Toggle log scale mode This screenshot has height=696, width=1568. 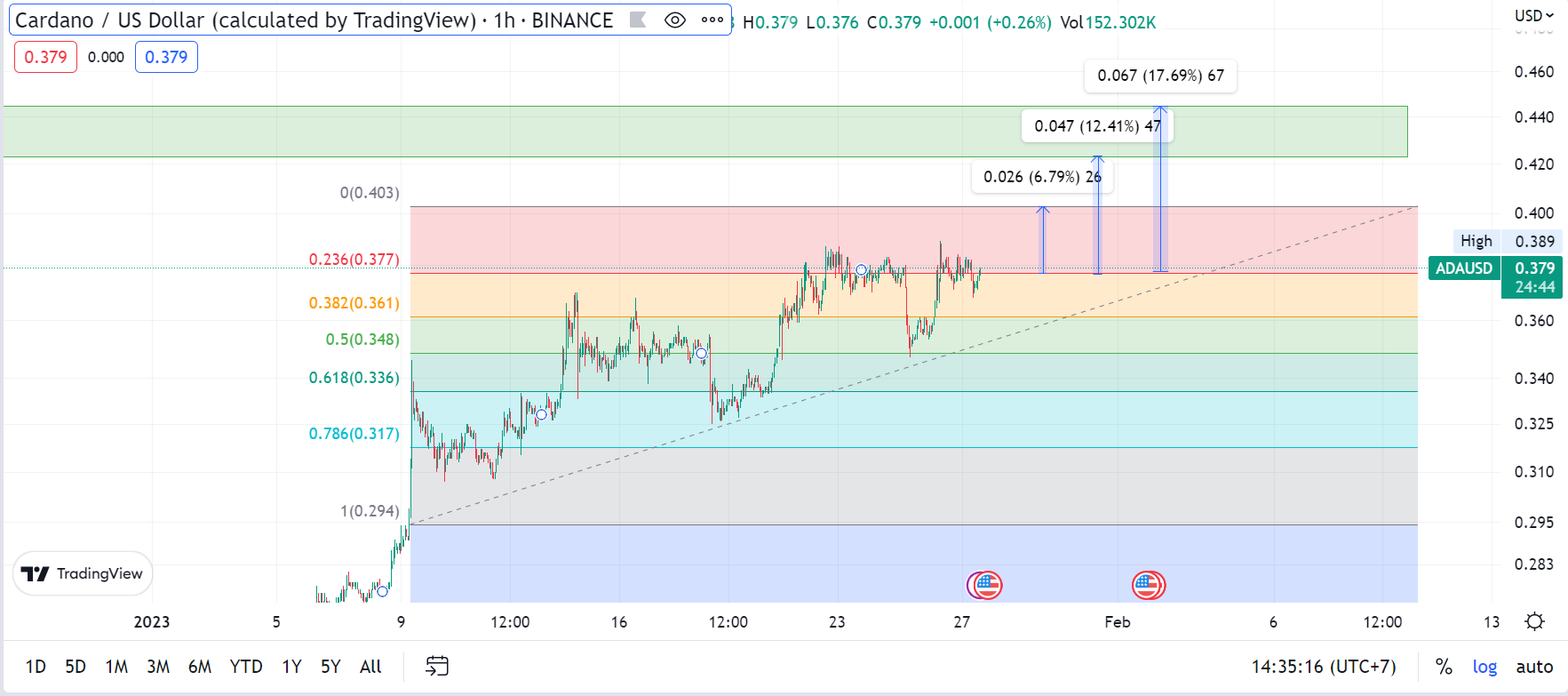click(1484, 667)
